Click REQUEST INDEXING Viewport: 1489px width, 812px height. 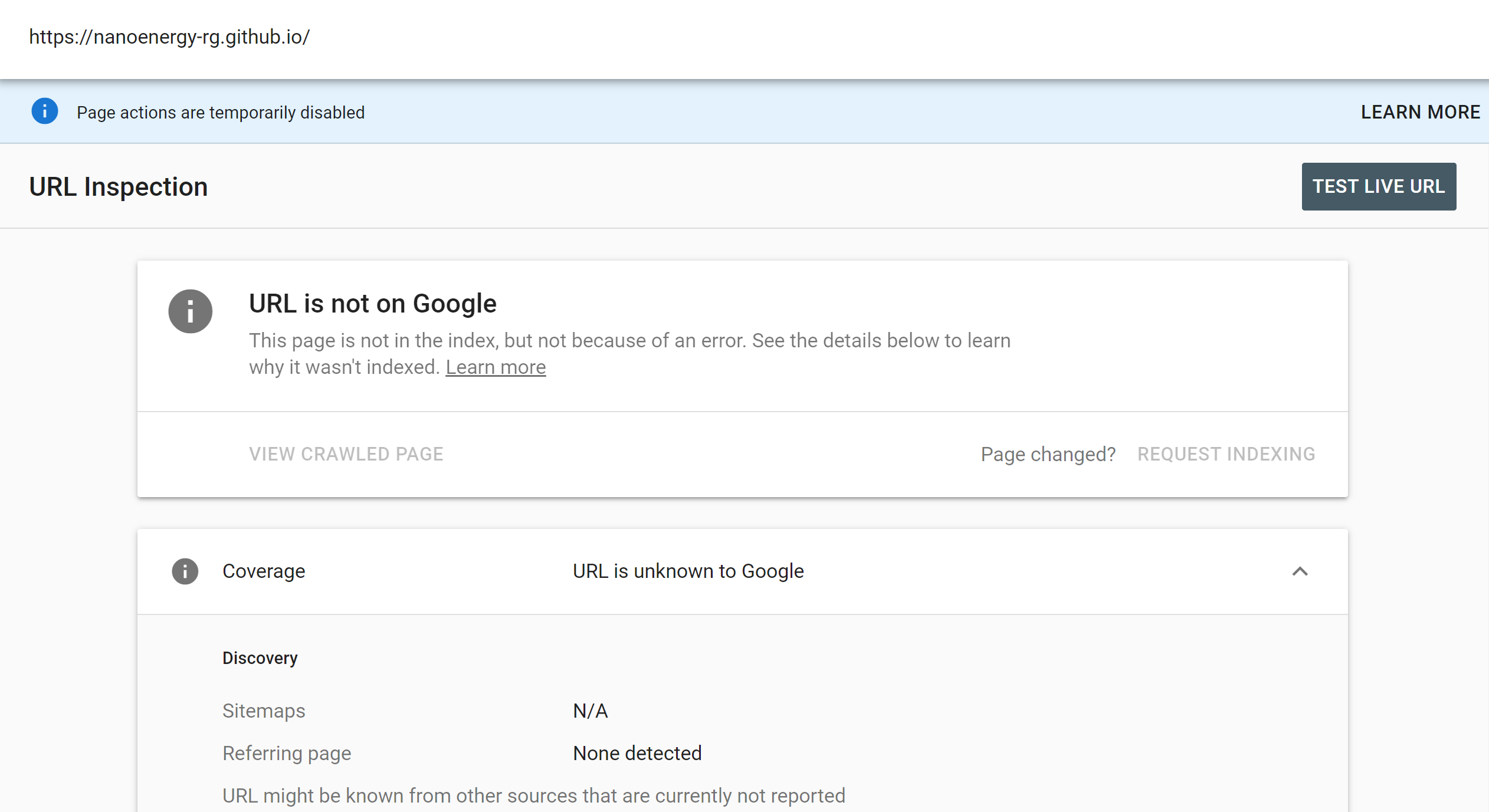click(1226, 454)
